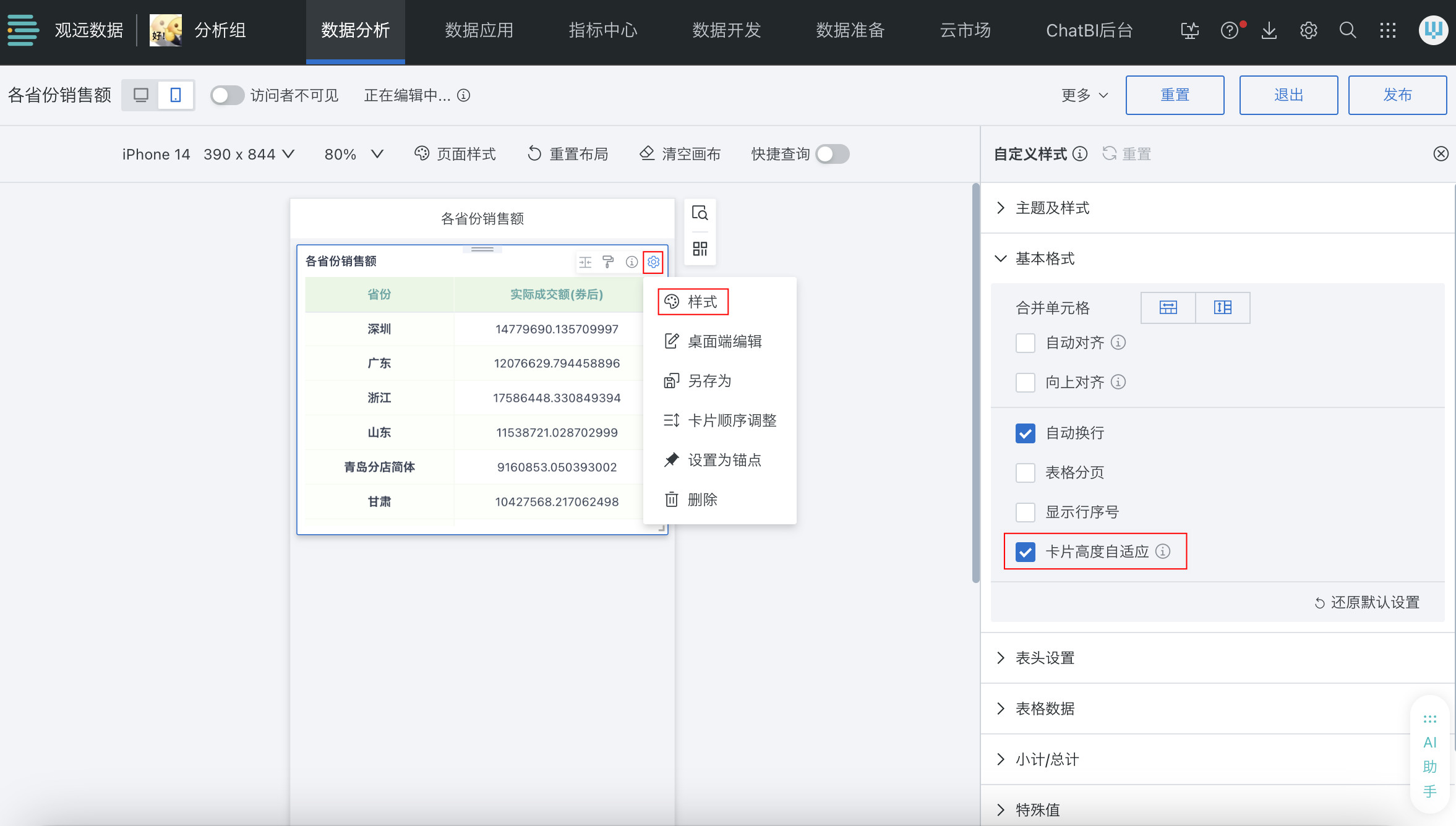Toggle 访问者不可见 switch
The image size is (1456, 826).
227,95
